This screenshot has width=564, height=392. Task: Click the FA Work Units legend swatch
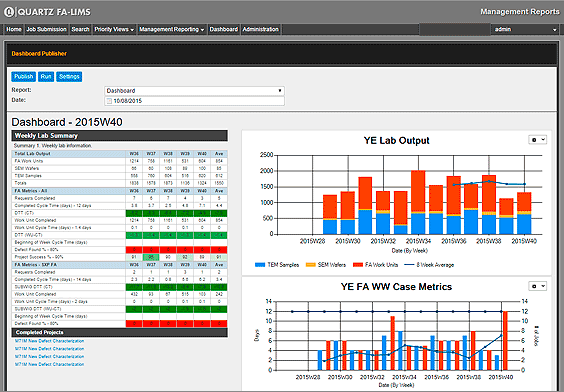click(358, 265)
